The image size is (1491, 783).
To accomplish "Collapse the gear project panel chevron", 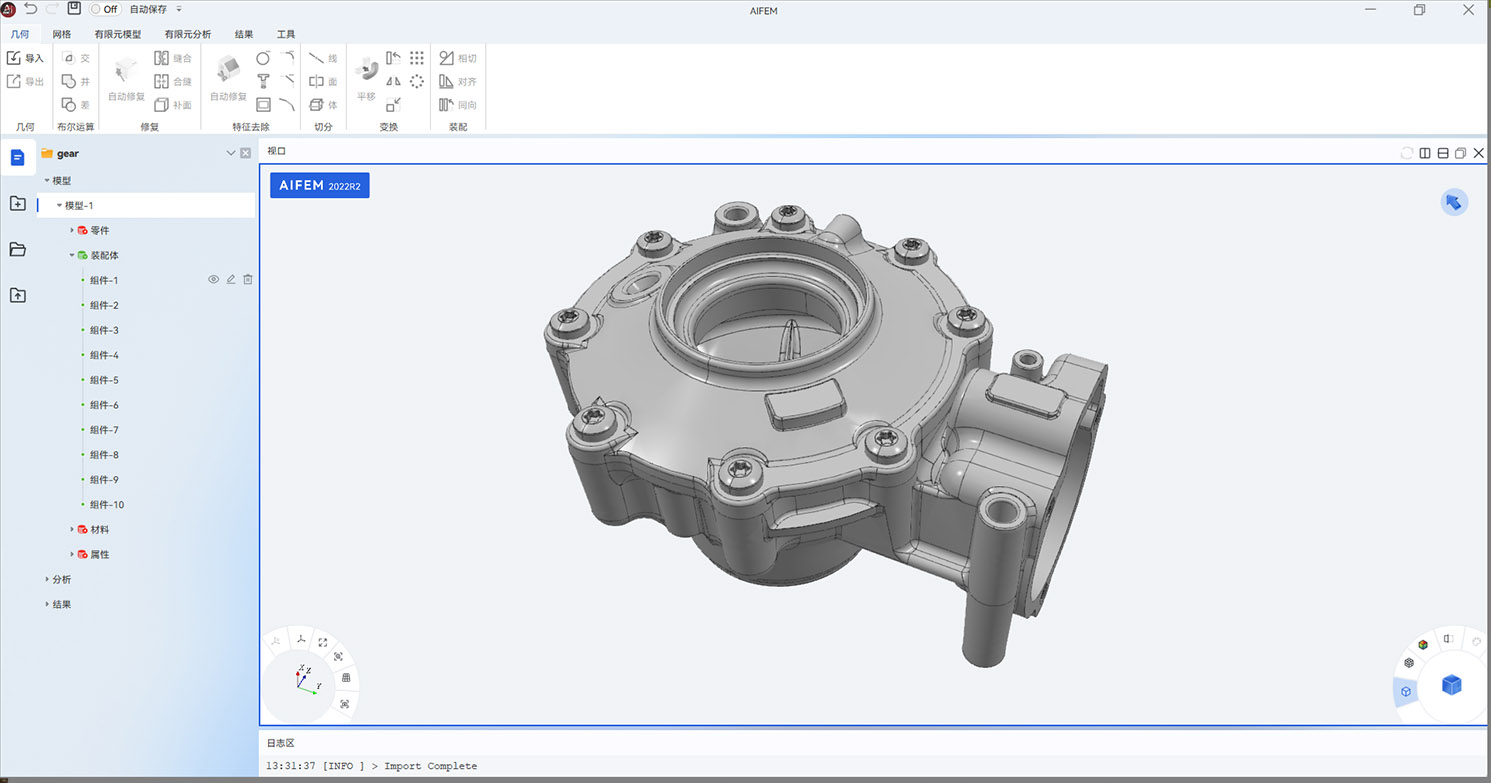I will click(231, 153).
